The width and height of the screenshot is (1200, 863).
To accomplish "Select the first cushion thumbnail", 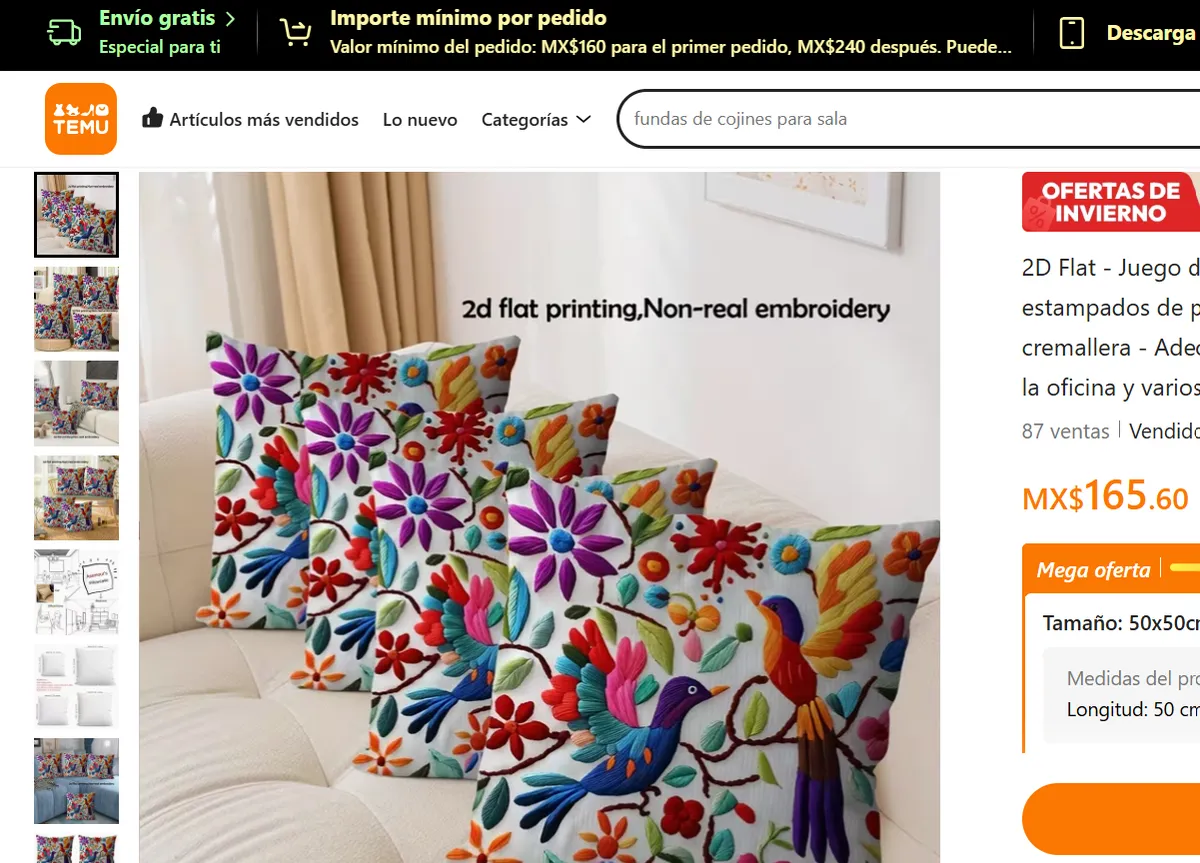I will 76,215.
